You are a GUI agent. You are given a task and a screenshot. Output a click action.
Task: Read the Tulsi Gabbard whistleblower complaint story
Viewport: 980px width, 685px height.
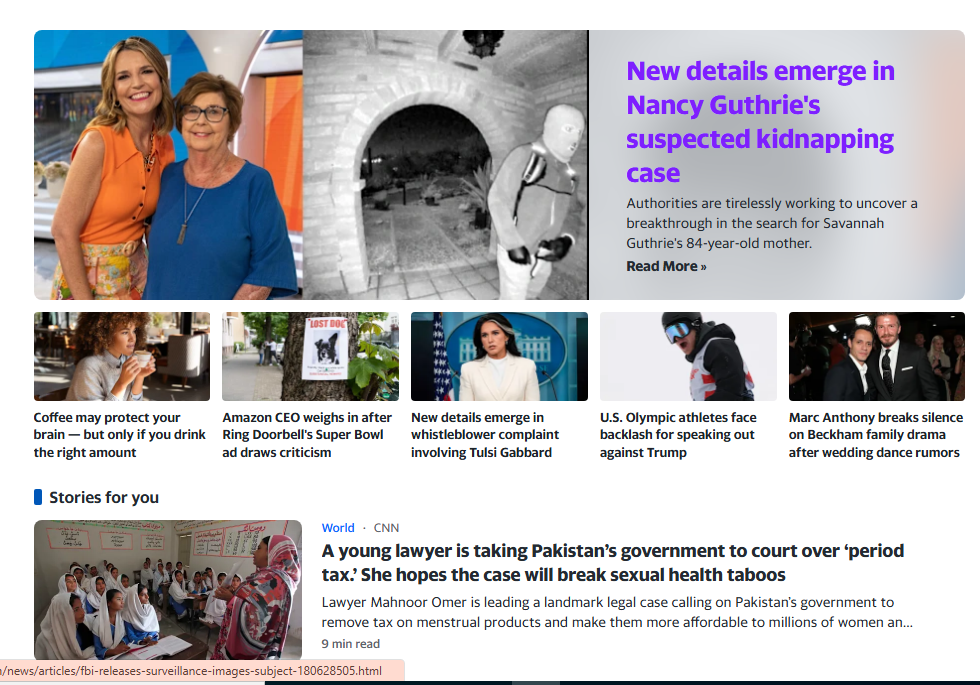(485, 435)
